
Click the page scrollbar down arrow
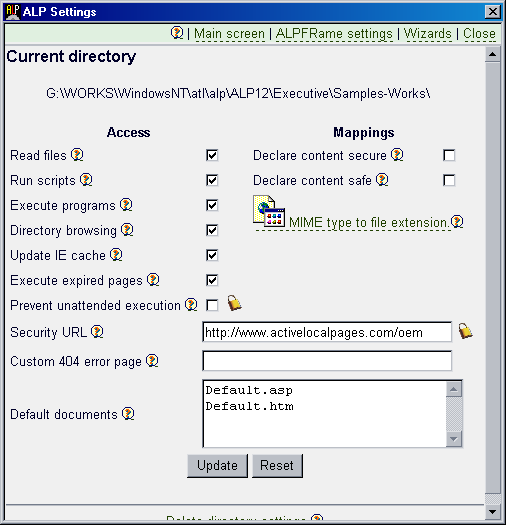tap(492, 512)
